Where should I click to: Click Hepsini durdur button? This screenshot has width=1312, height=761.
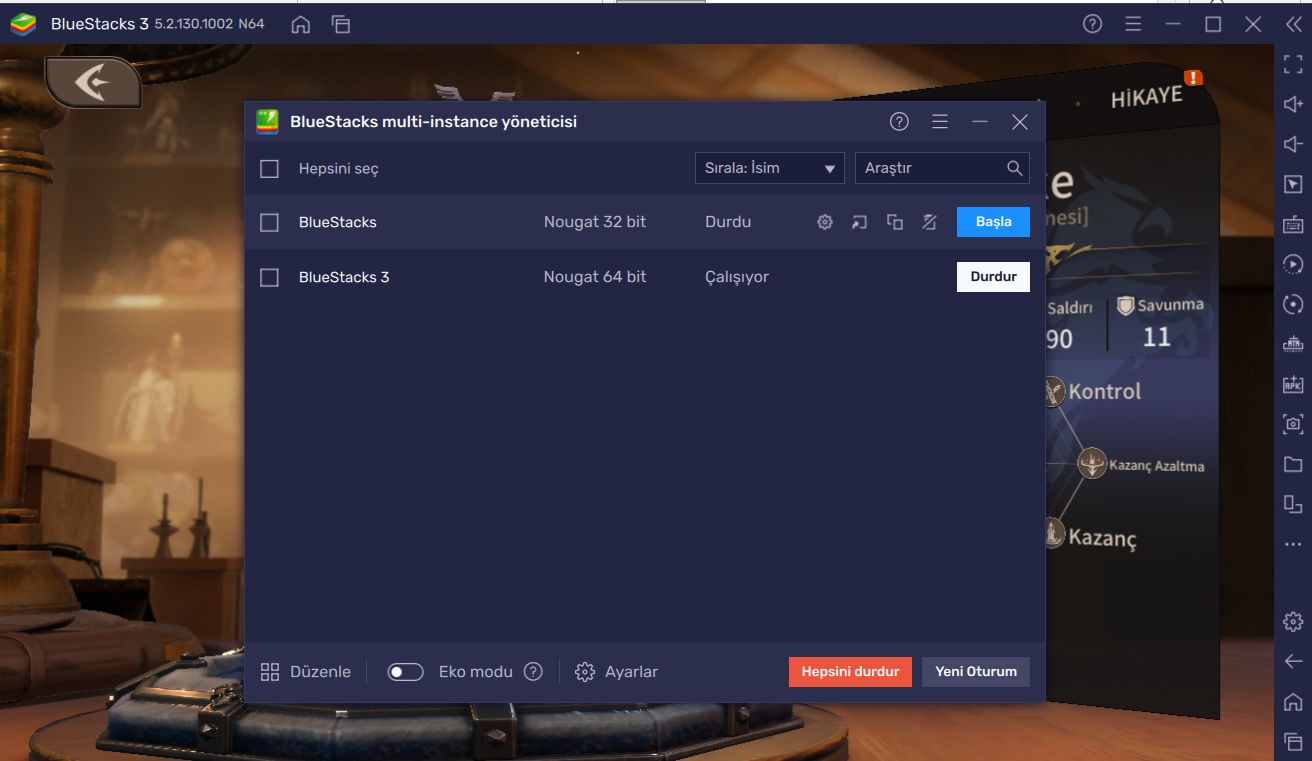click(x=850, y=672)
